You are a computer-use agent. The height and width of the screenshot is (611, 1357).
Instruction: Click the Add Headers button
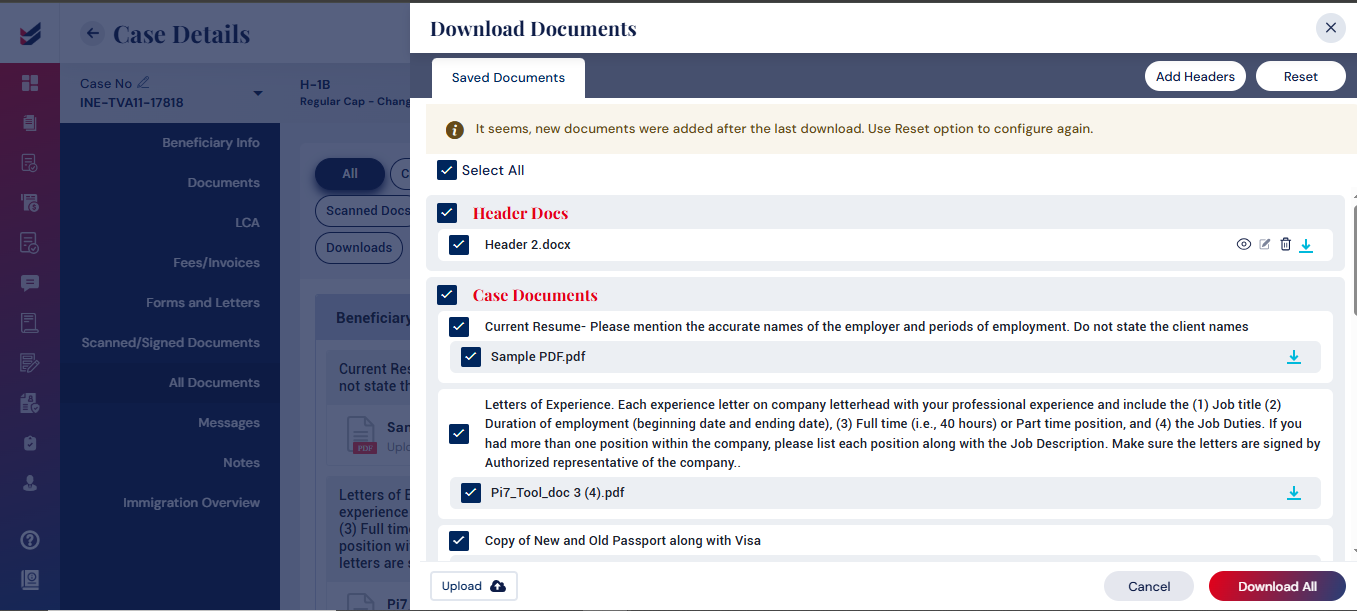pos(1195,77)
